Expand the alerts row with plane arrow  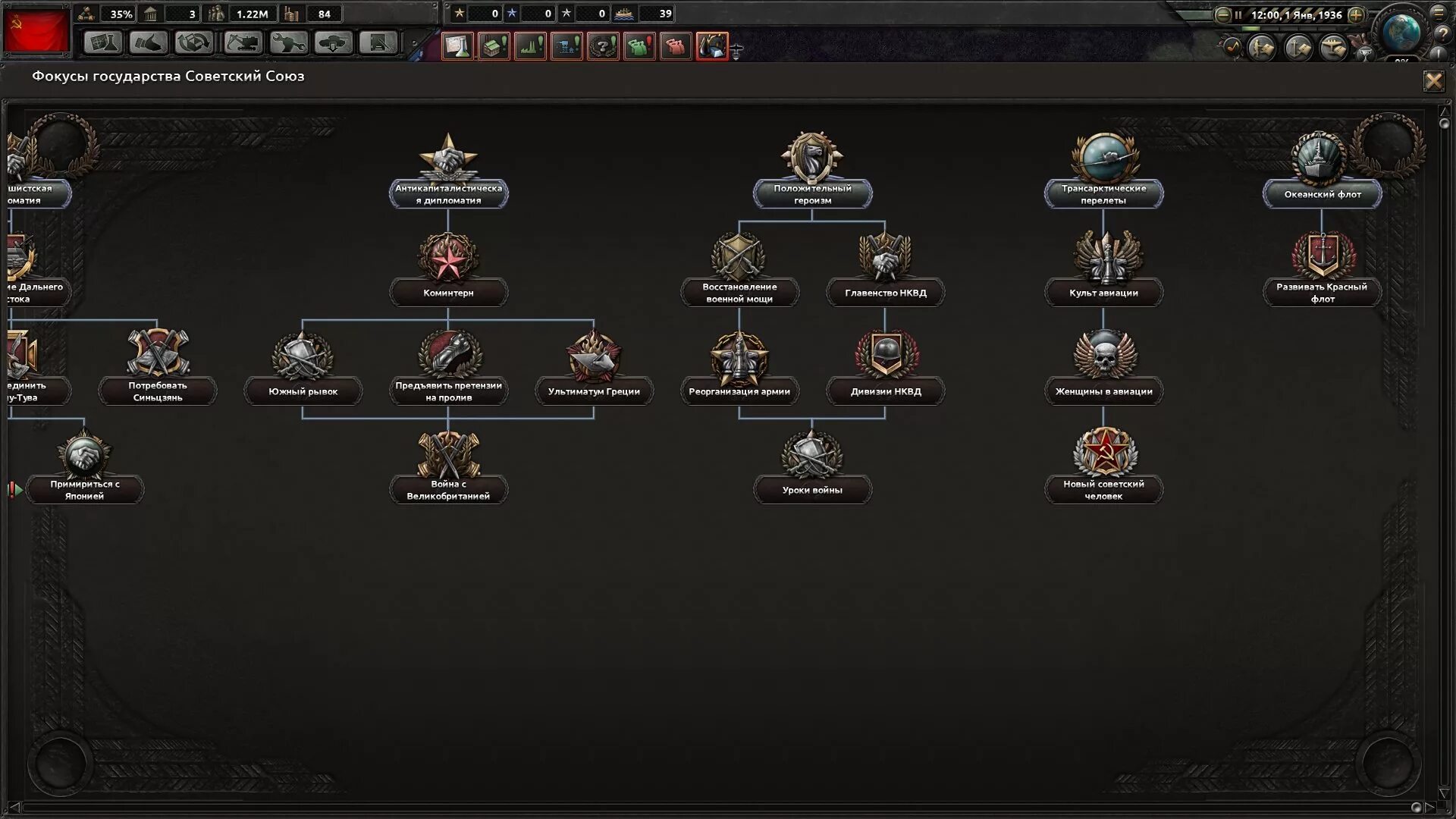pos(736,52)
